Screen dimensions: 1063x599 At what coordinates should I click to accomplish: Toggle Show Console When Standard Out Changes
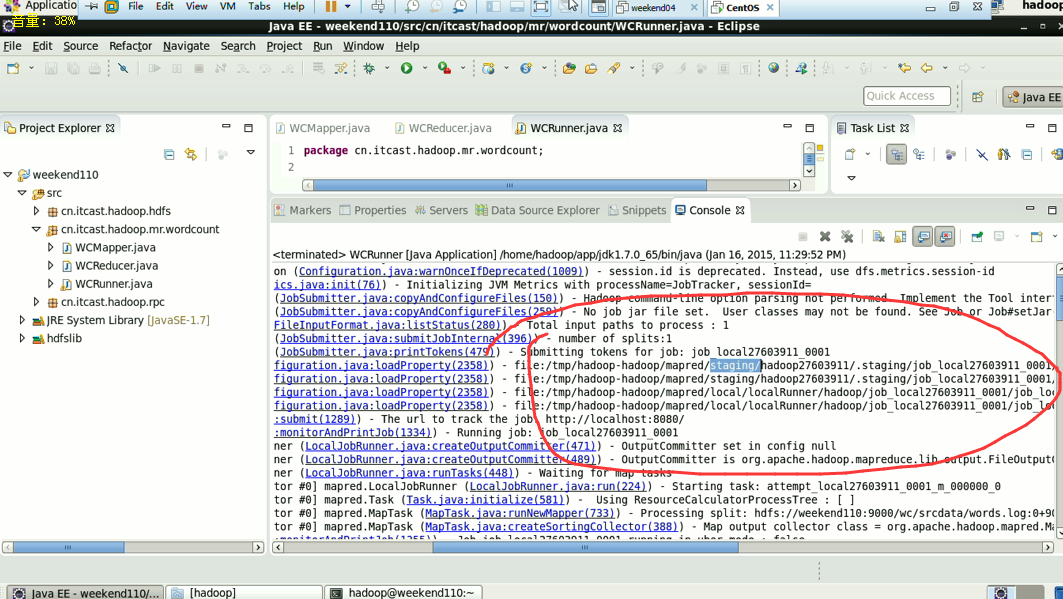point(923,236)
